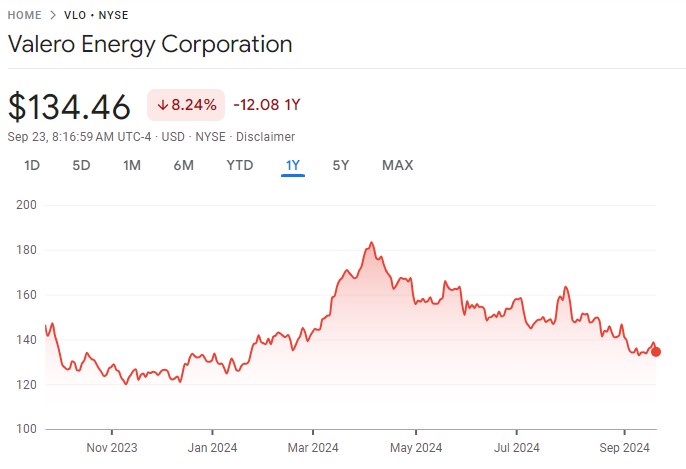The image size is (686, 469).
Task: Click the active 1Y tab
Action: coord(293,165)
